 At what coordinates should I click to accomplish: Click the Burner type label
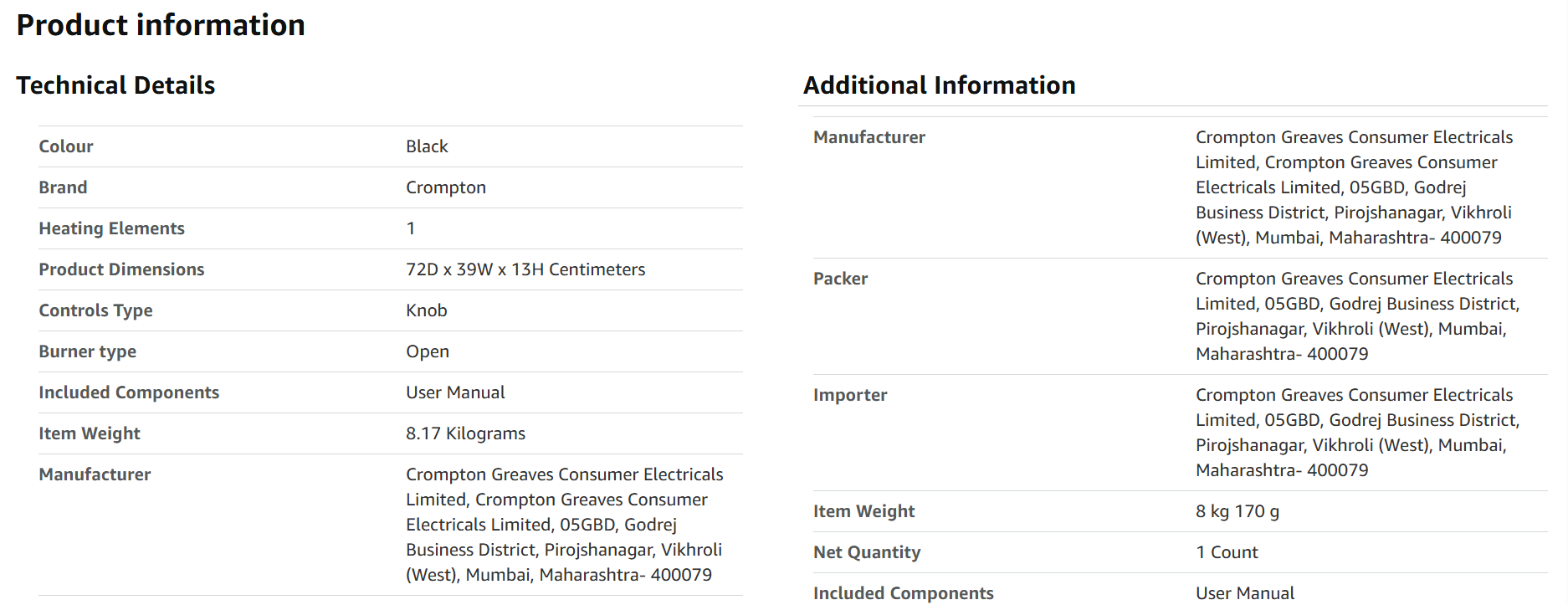coord(88,351)
